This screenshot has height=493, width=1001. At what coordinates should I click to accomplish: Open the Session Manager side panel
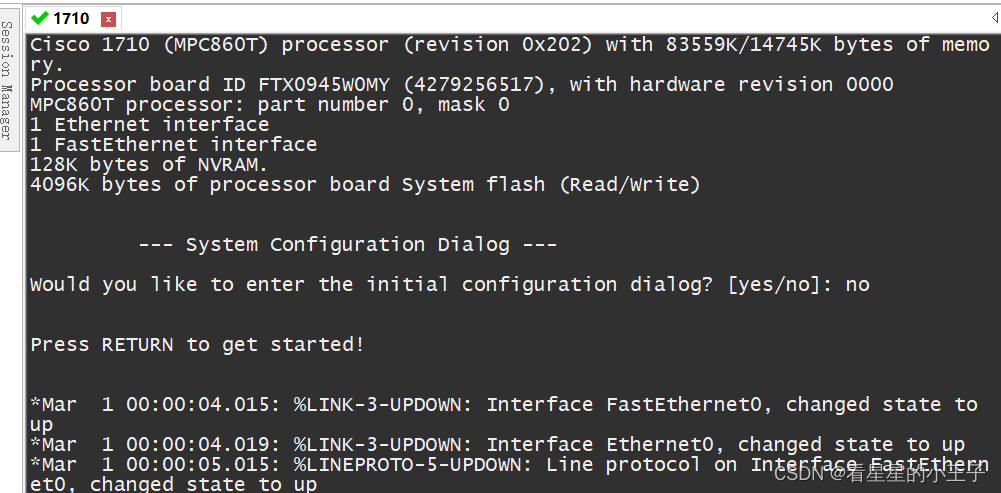[x=7, y=80]
